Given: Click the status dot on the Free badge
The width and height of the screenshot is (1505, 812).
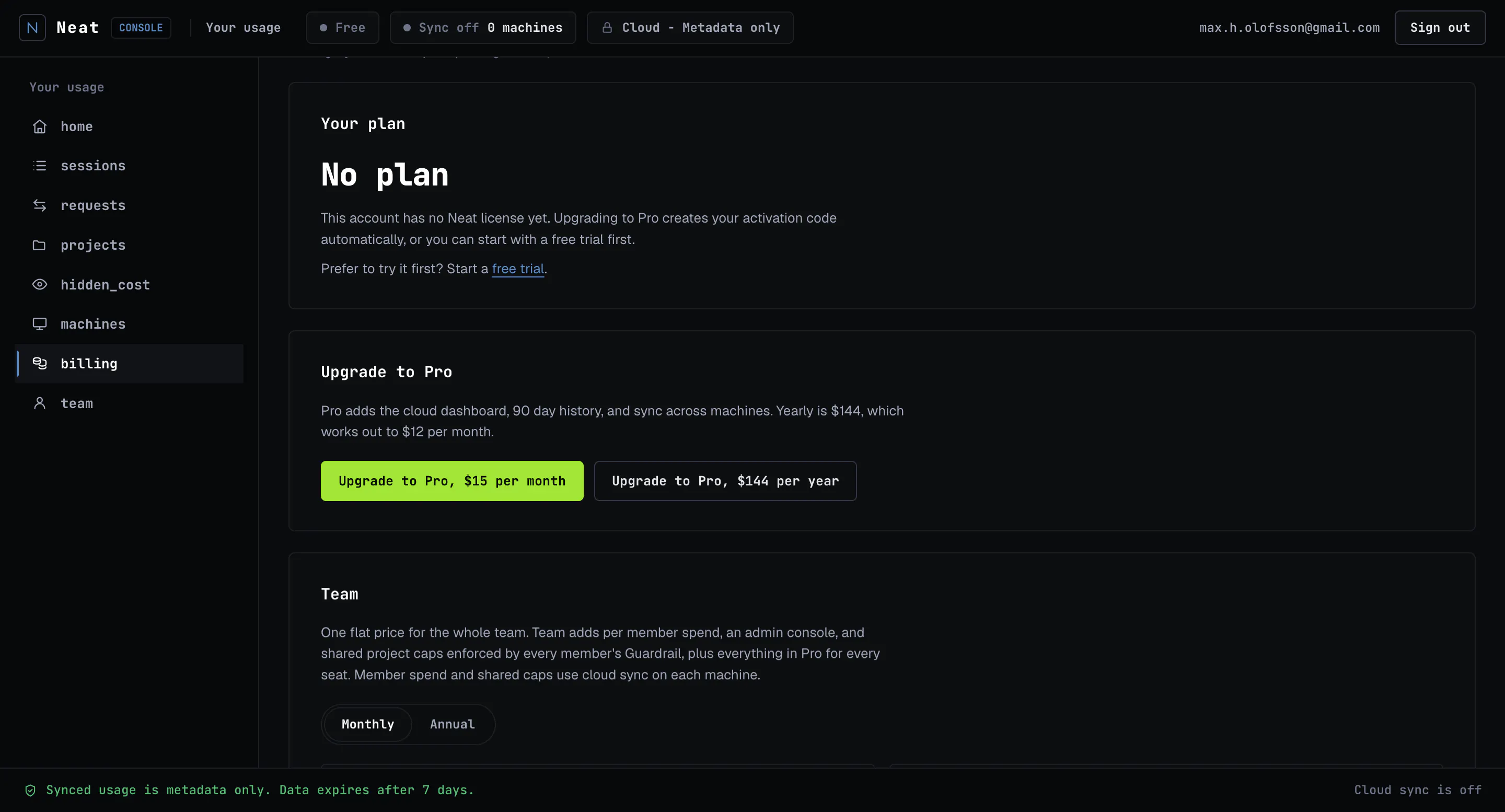Looking at the screenshot, I should (323, 28).
